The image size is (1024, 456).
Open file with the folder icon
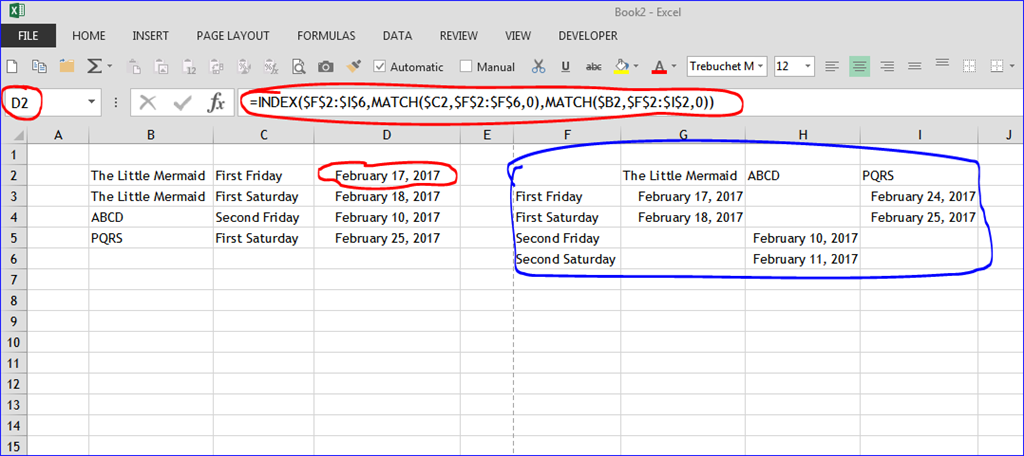[x=67, y=66]
